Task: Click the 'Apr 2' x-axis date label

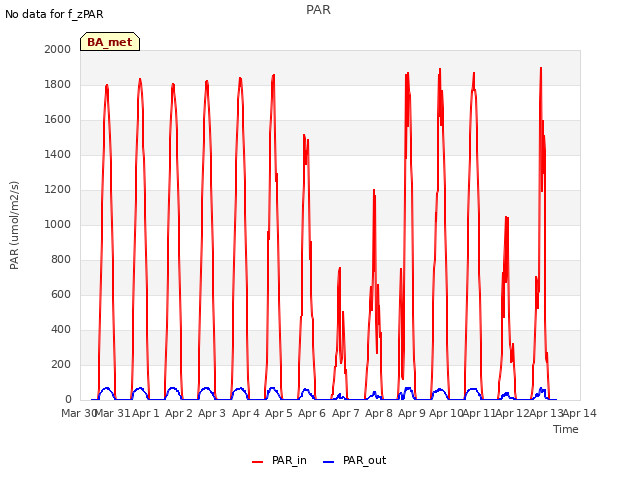Action: point(179,413)
